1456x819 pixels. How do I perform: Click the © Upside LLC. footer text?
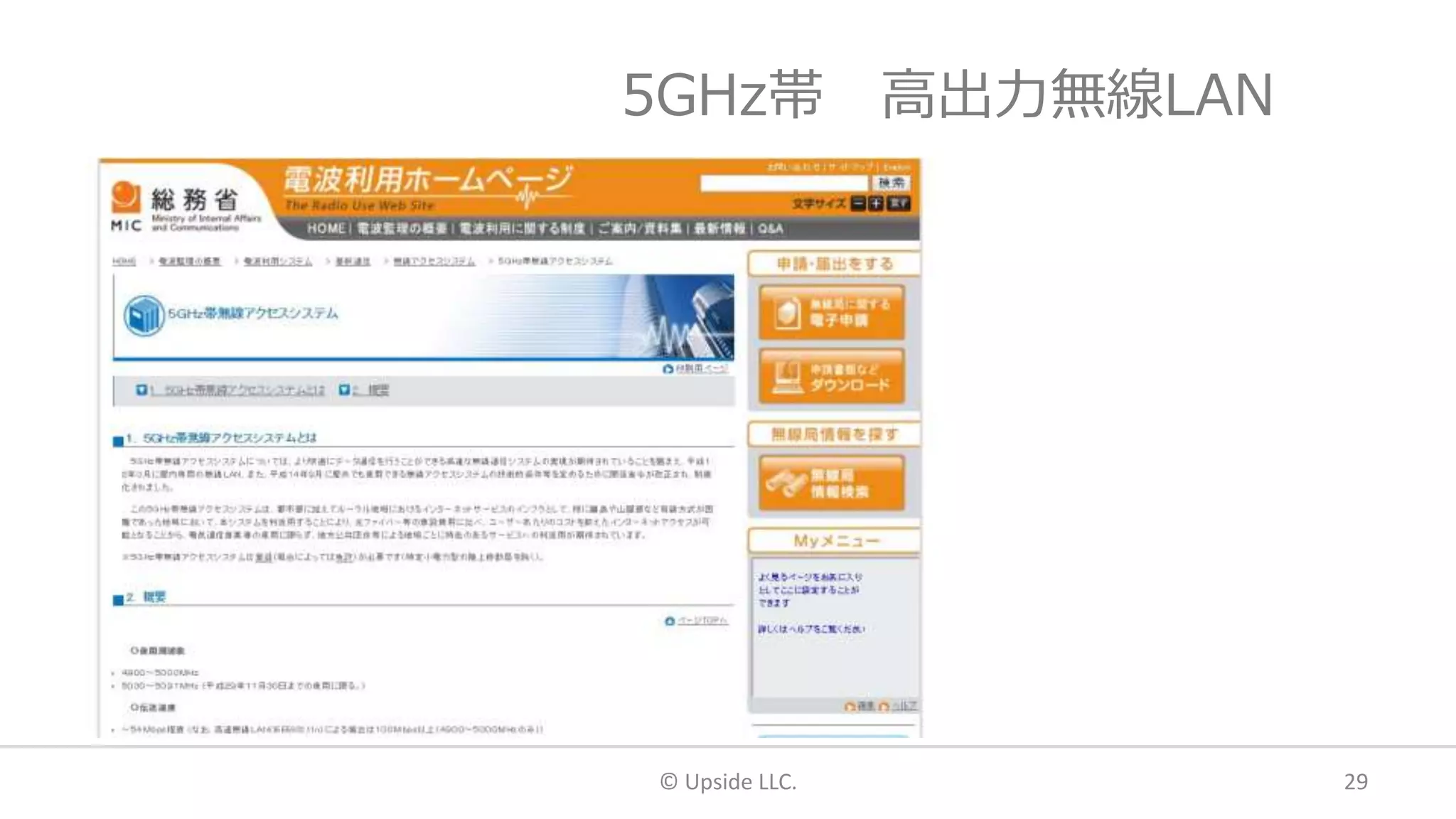(x=728, y=781)
